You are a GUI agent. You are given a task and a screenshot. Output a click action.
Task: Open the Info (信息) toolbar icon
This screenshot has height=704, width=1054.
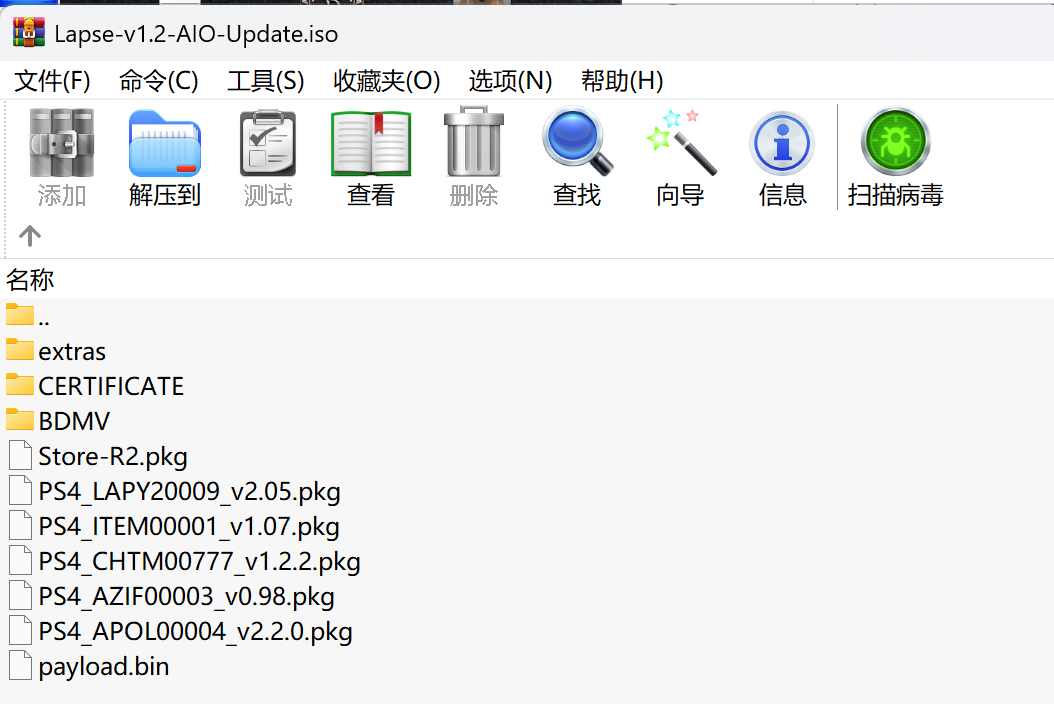(x=782, y=143)
